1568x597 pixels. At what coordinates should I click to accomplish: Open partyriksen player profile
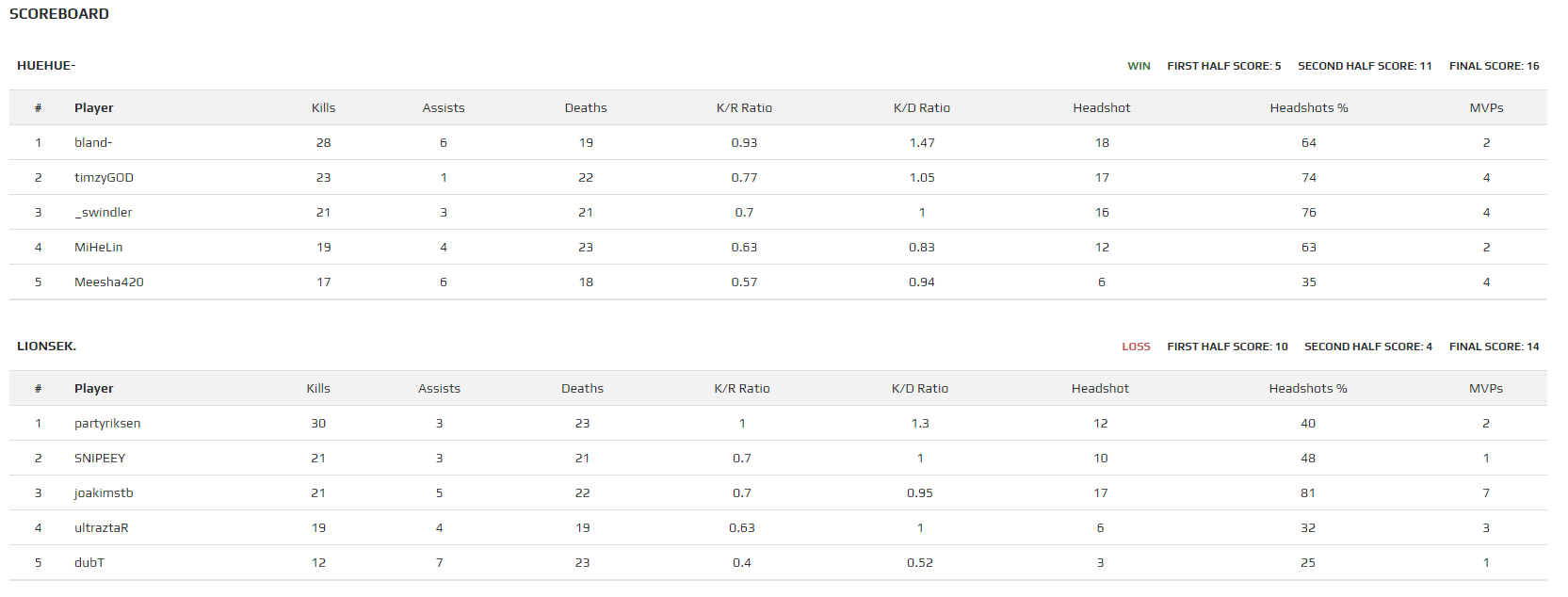coord(107,424)
